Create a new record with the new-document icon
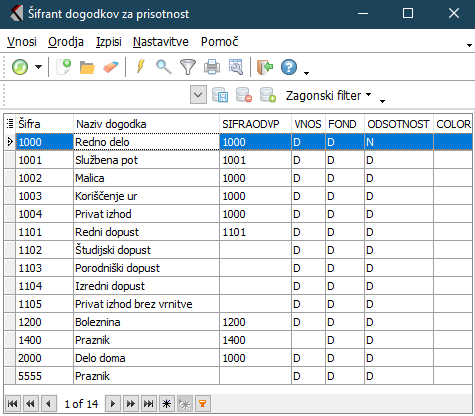The image size is (475, 416). (x=63, y=67)
